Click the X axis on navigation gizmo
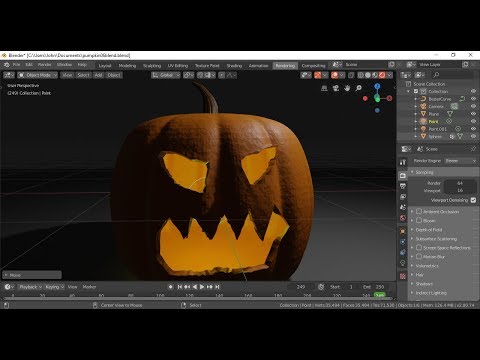Screen dimensions: 480x360 pyautogui.click(x=389, y=98)
